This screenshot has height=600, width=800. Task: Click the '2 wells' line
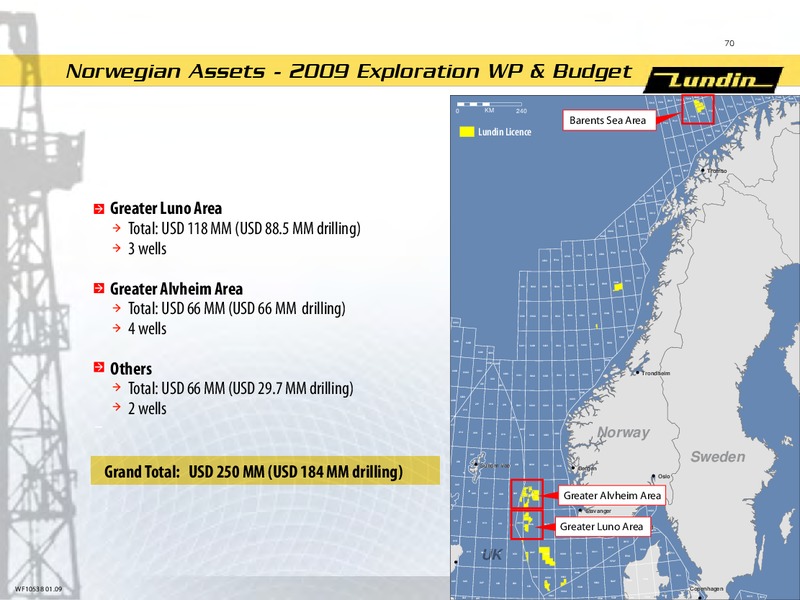[x=147, y=409]
